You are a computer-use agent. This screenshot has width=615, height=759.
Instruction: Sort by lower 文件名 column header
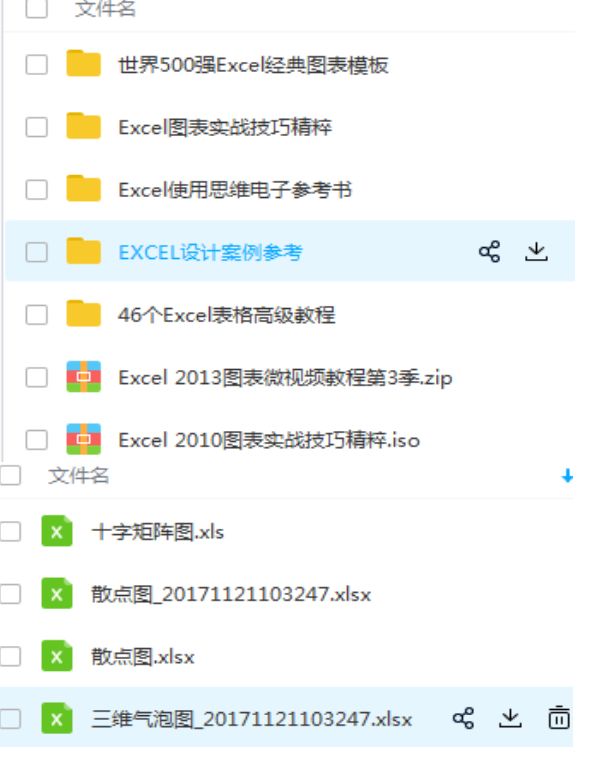click(78, 475)
